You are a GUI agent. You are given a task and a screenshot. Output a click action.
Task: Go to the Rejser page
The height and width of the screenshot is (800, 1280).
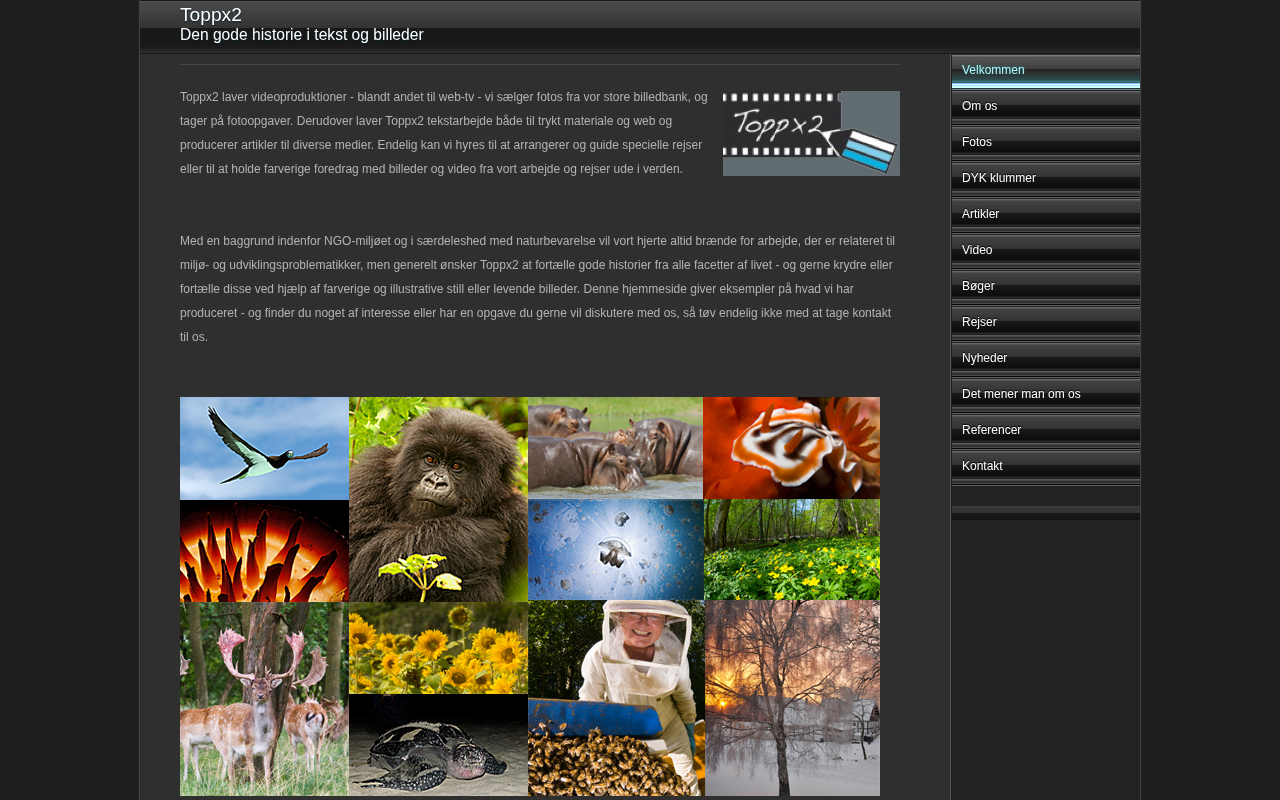979,322
